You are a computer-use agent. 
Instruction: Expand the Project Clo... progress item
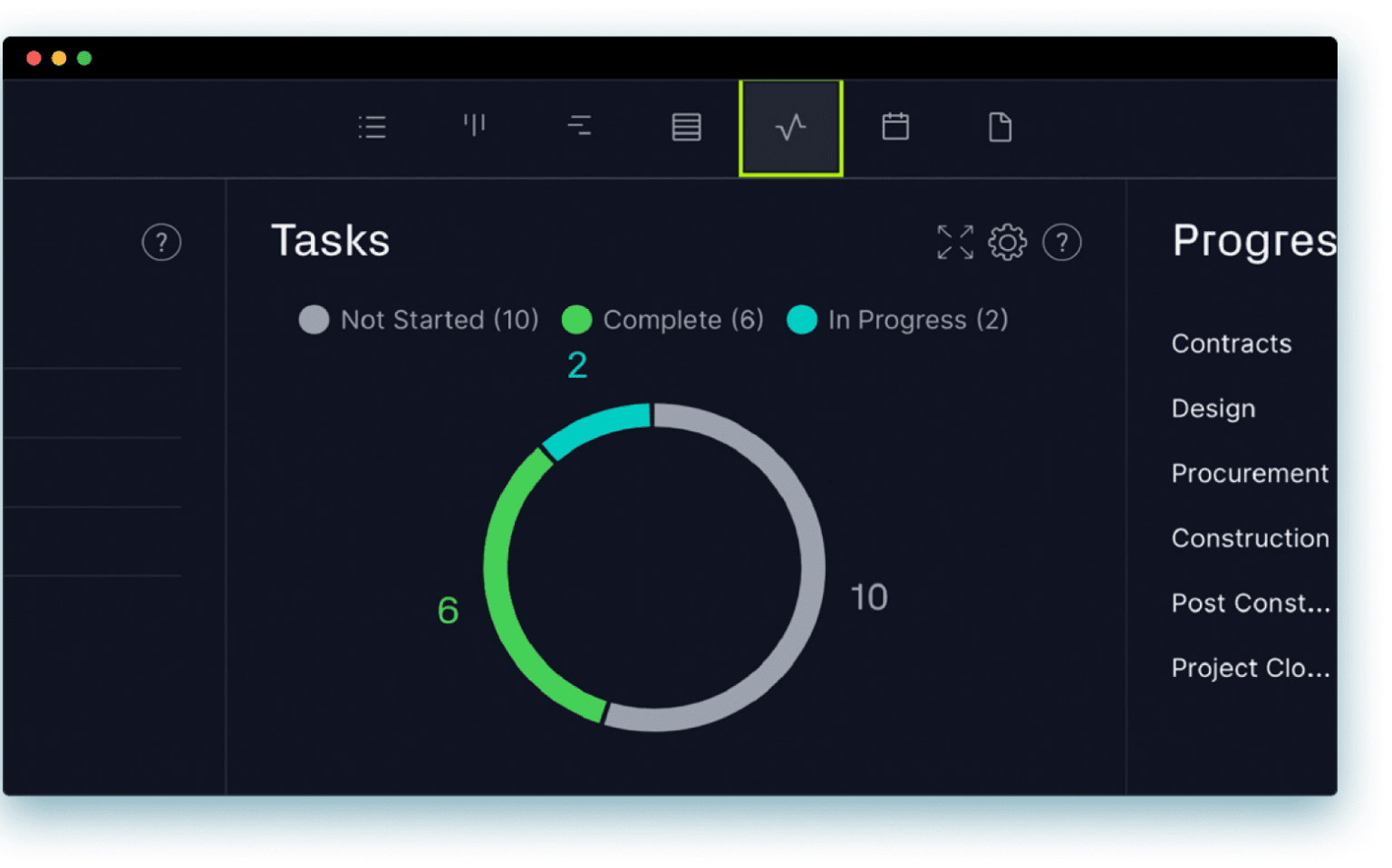(1251, 668)
